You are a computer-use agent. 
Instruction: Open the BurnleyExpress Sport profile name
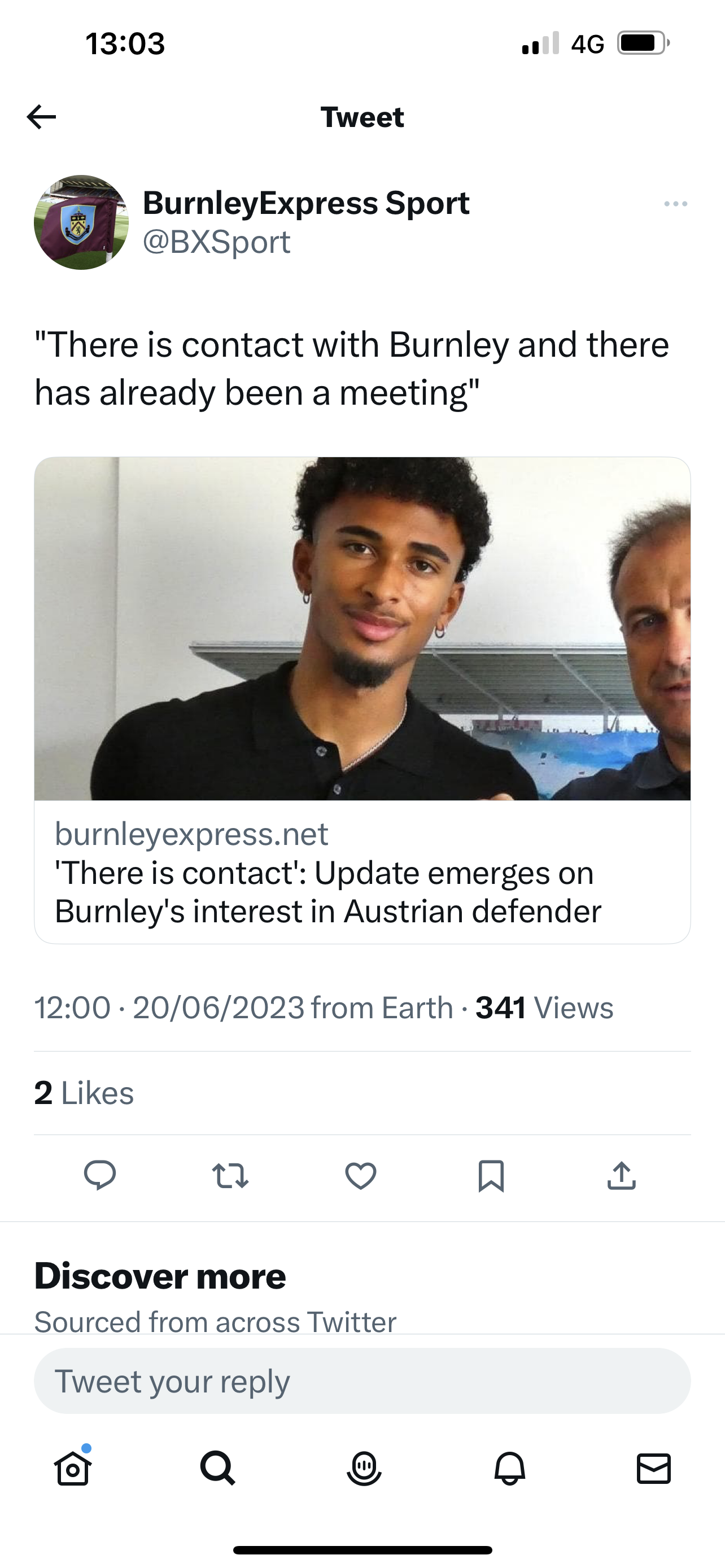305,203
